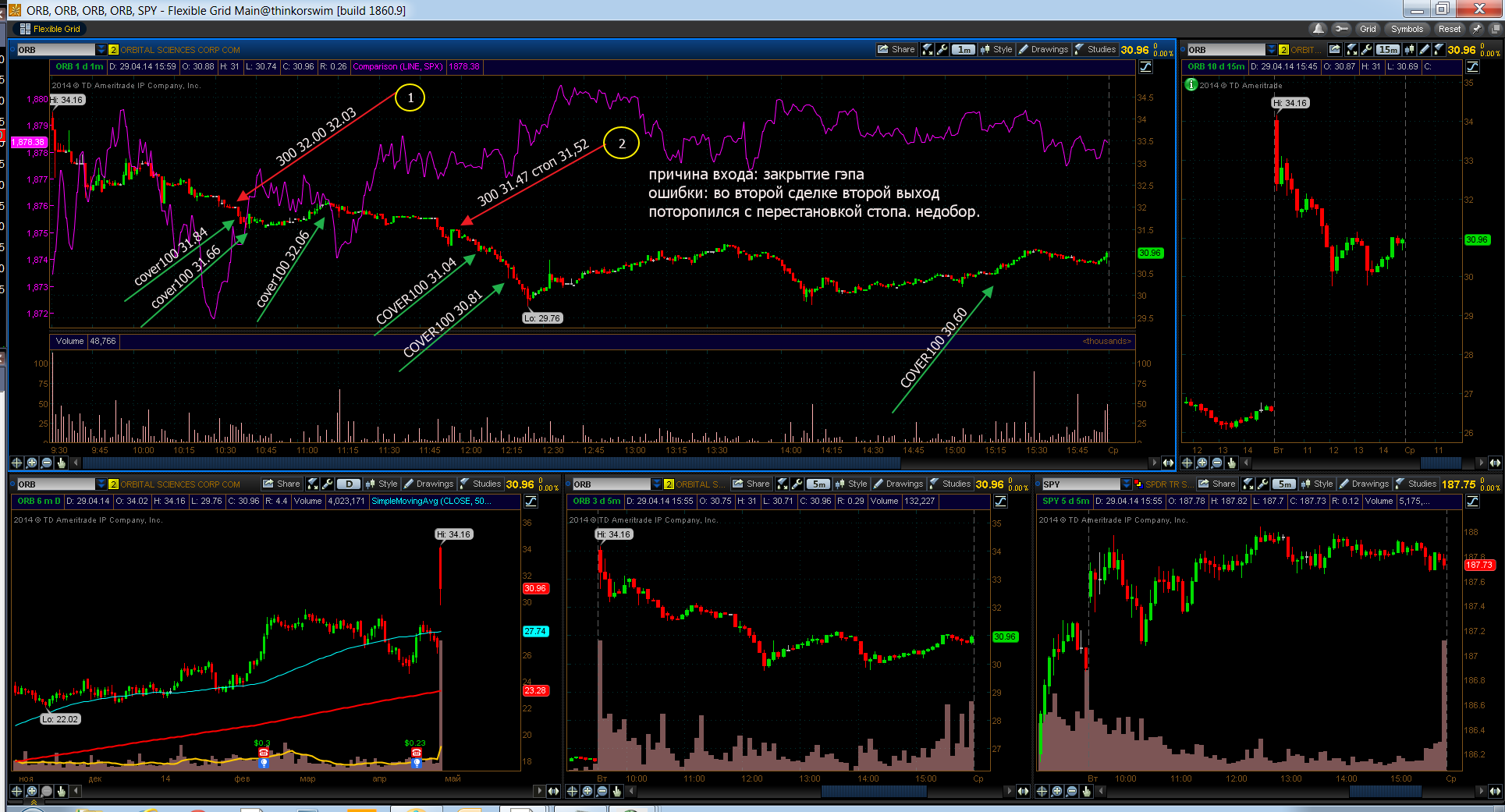The height and width of the screenshot is (812, 1505).
Task: Open Studies menu in ORB 5m chart
Action: [950, 484]
